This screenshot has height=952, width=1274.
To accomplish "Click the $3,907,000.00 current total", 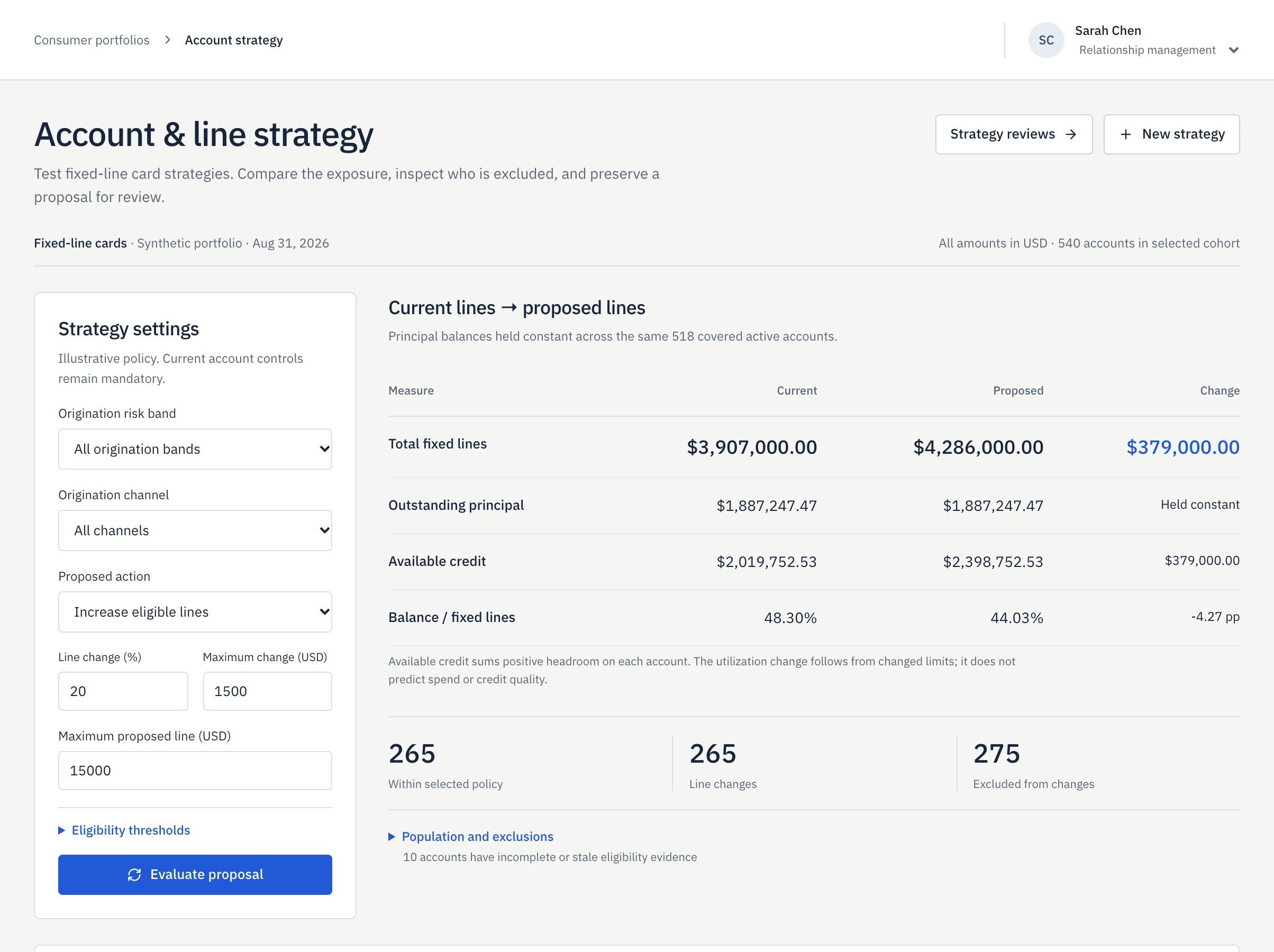I will pyautogui.click(x=752, y=447).
